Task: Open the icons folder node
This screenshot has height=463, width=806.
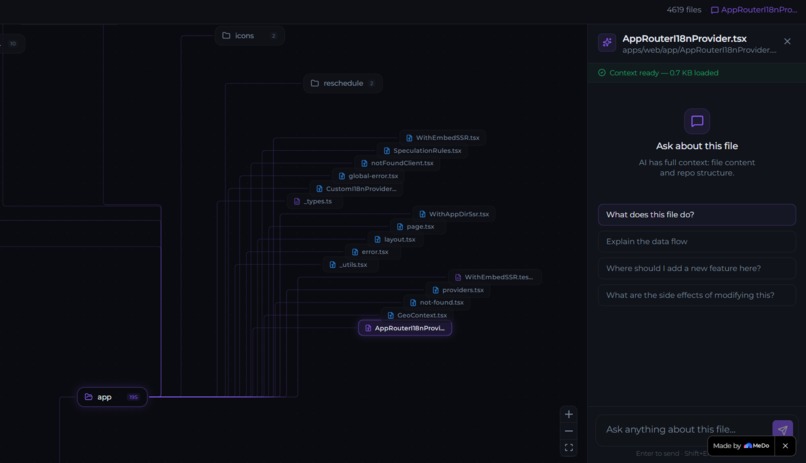Action: click(249, 35)
